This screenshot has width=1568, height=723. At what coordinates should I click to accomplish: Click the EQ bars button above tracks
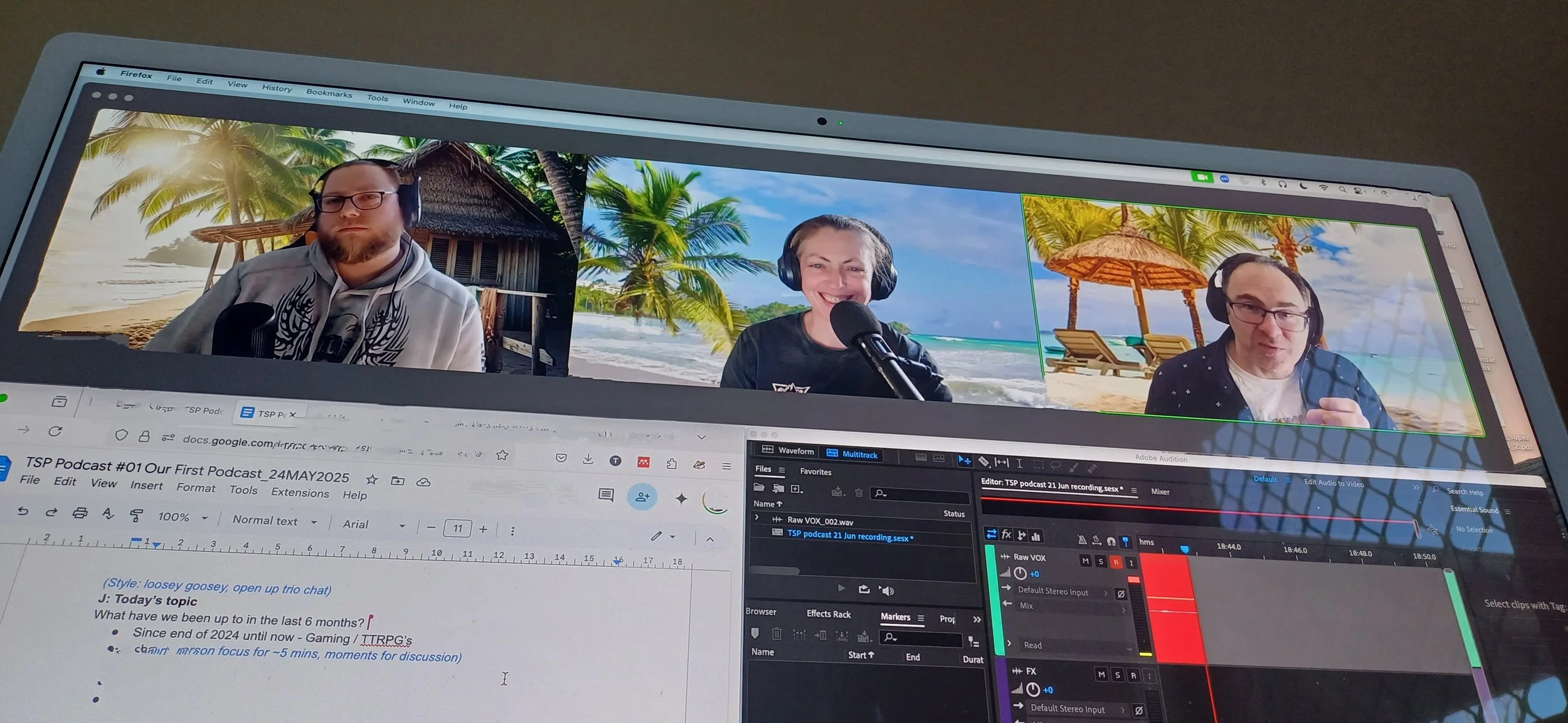(1036, 536)
